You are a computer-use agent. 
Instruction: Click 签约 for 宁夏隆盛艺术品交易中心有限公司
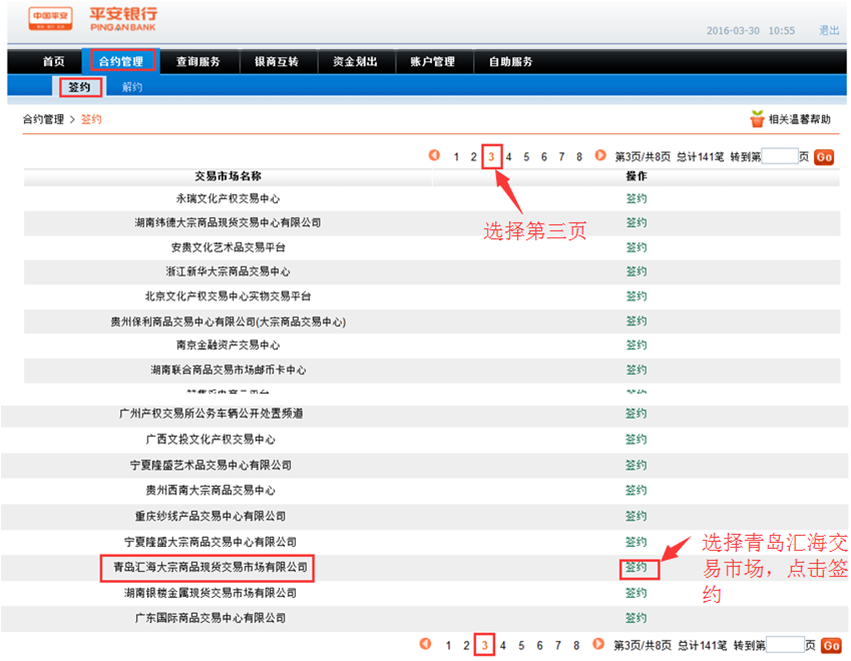coord(636,465)
